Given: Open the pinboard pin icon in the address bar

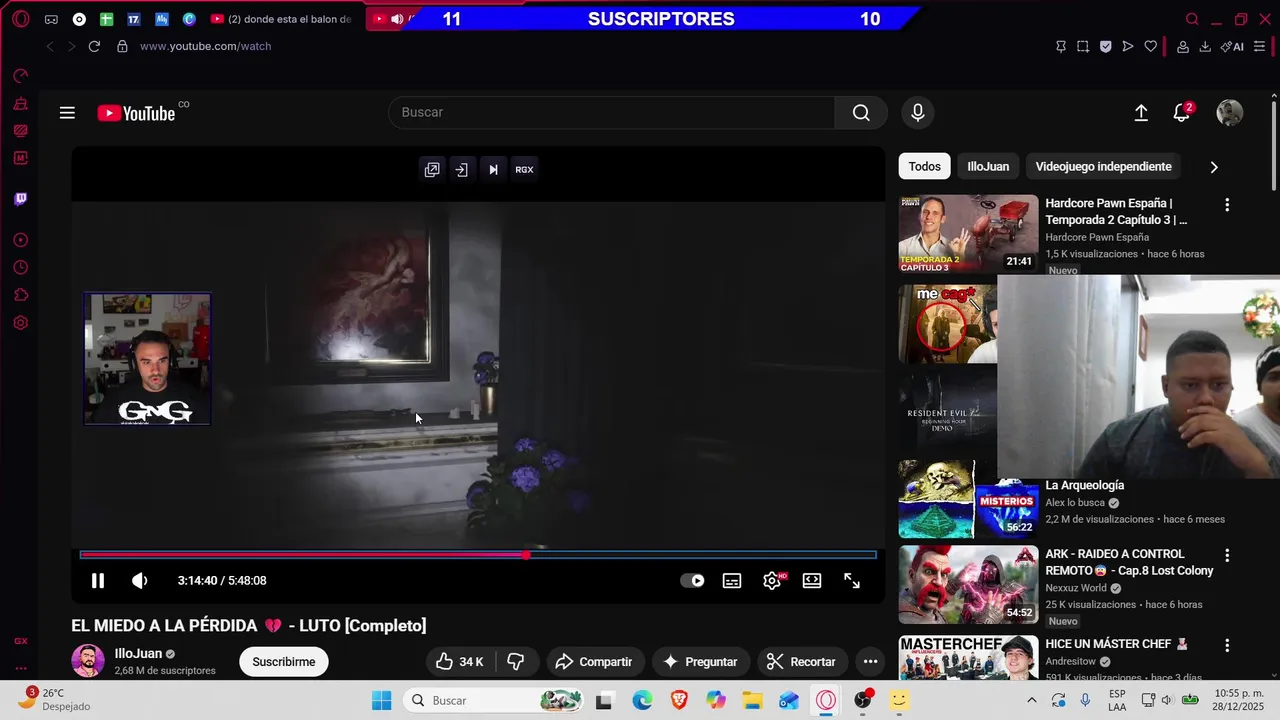Looking at the screenshot, I should pyautogui.click(x=1061, y=46).
